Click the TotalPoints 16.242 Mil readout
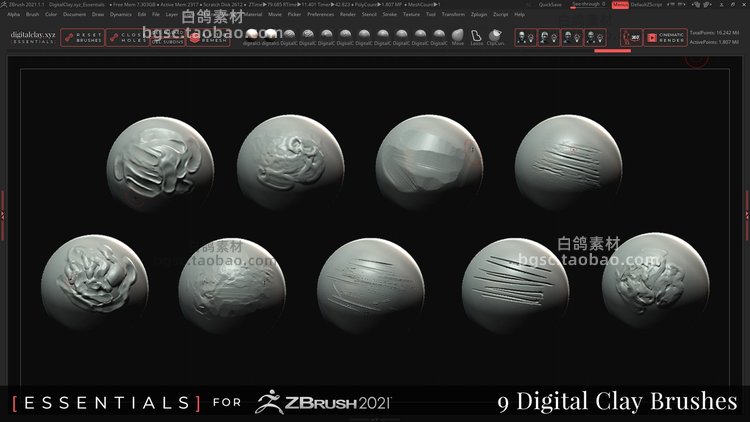The width and height of the screenshot is (750, 422). (714, 33)
